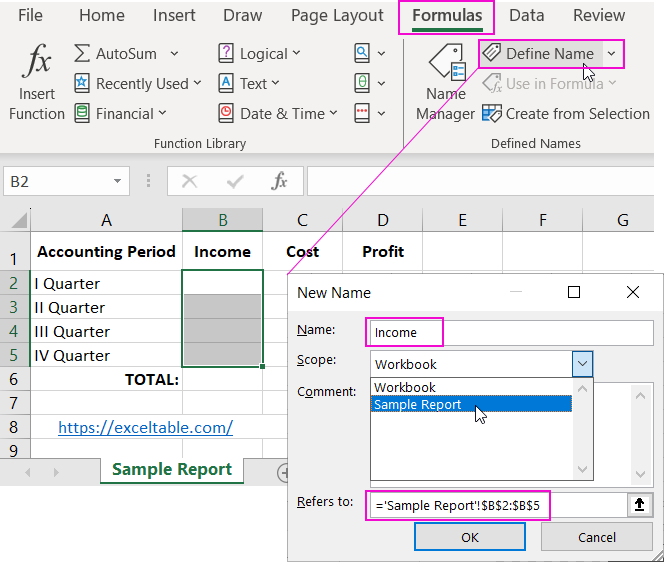Click the 'III Quarter' cell
Viewport: 664px width, 562px height.
(106, 331)
